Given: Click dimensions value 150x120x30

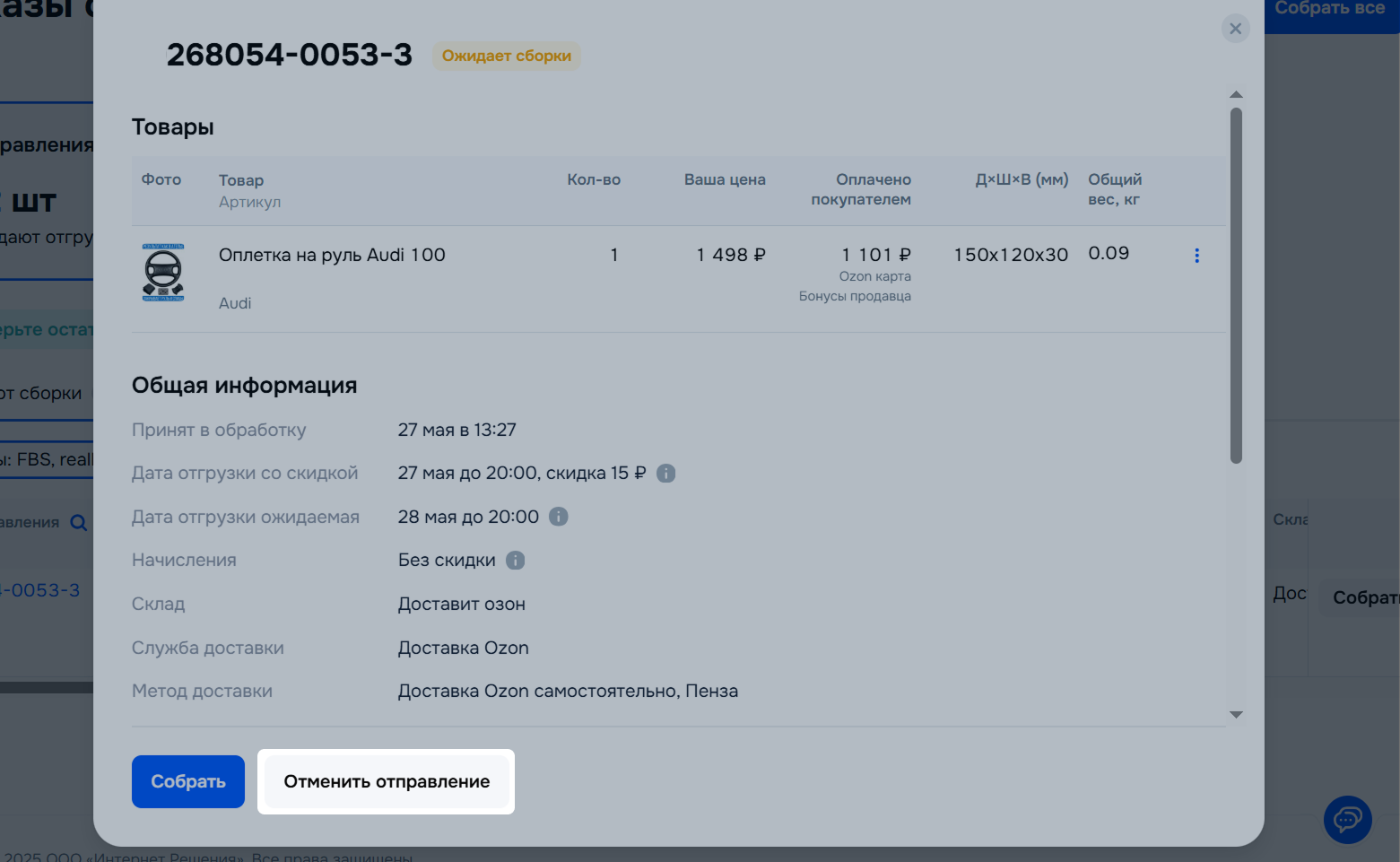Looking at the screenshot, I should click(1011, 255).
